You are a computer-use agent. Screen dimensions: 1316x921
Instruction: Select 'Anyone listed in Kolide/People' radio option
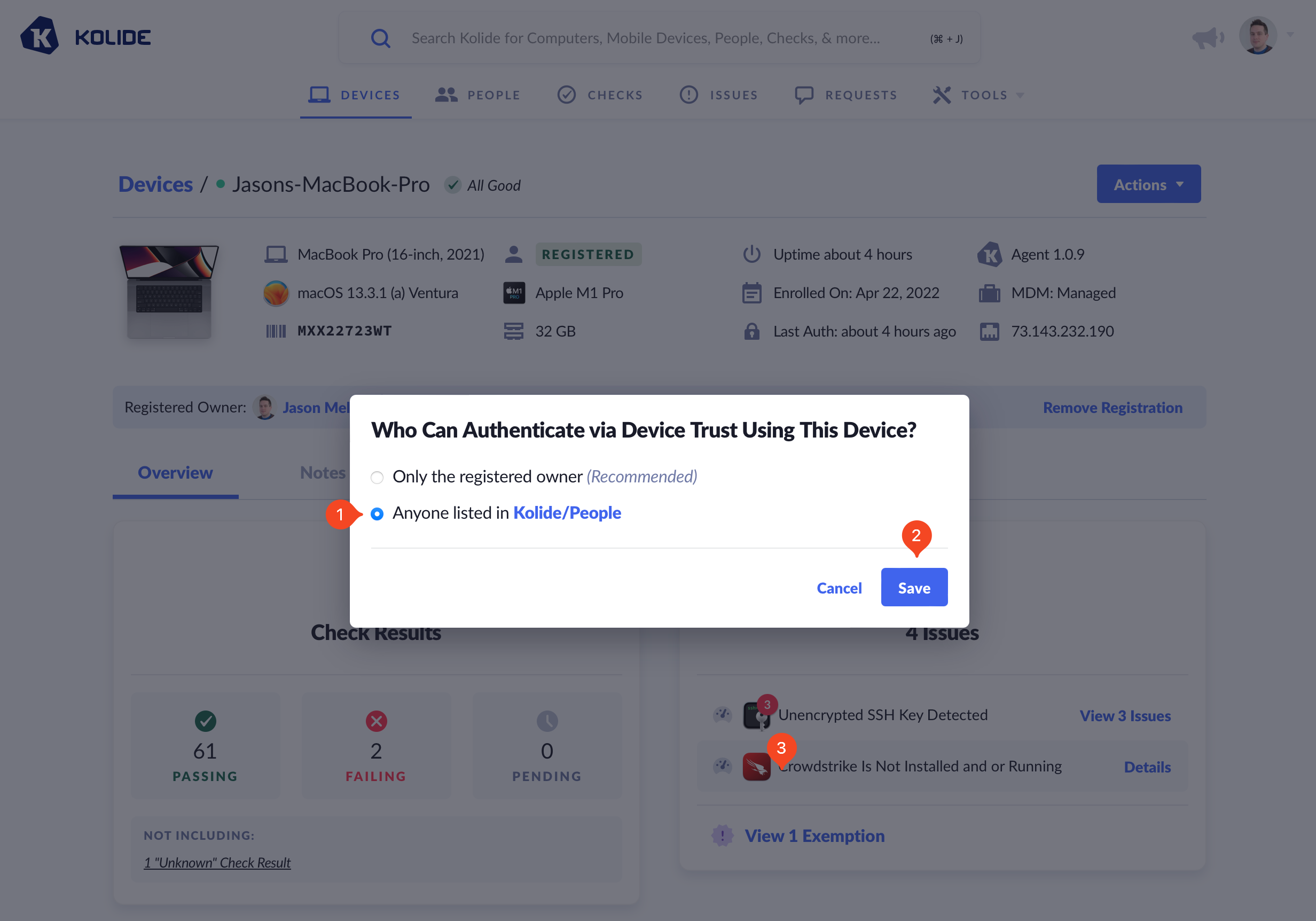pyautogui.click(x=377, y=514)
